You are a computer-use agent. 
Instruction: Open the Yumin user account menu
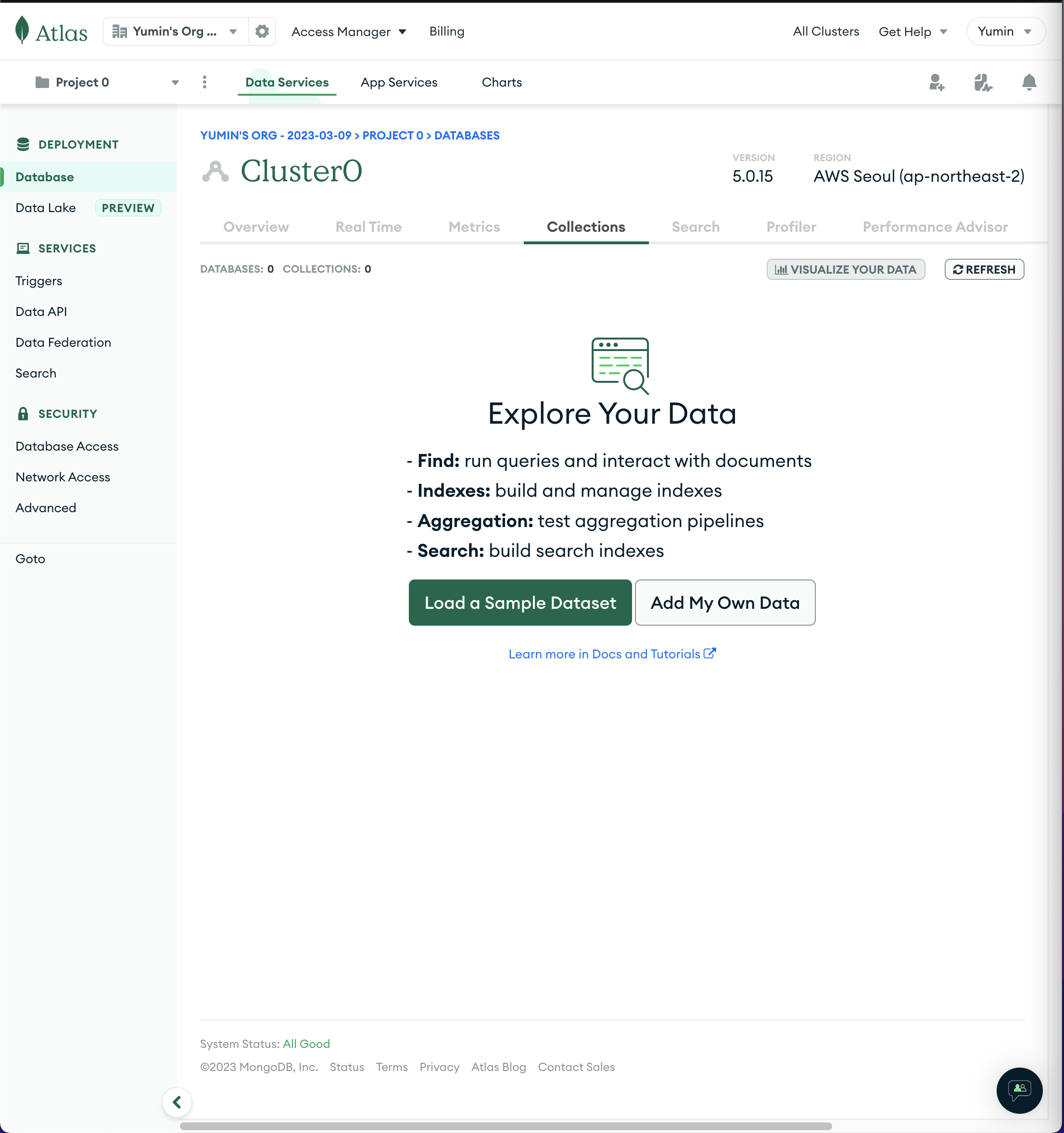[x=1005, y=31]
